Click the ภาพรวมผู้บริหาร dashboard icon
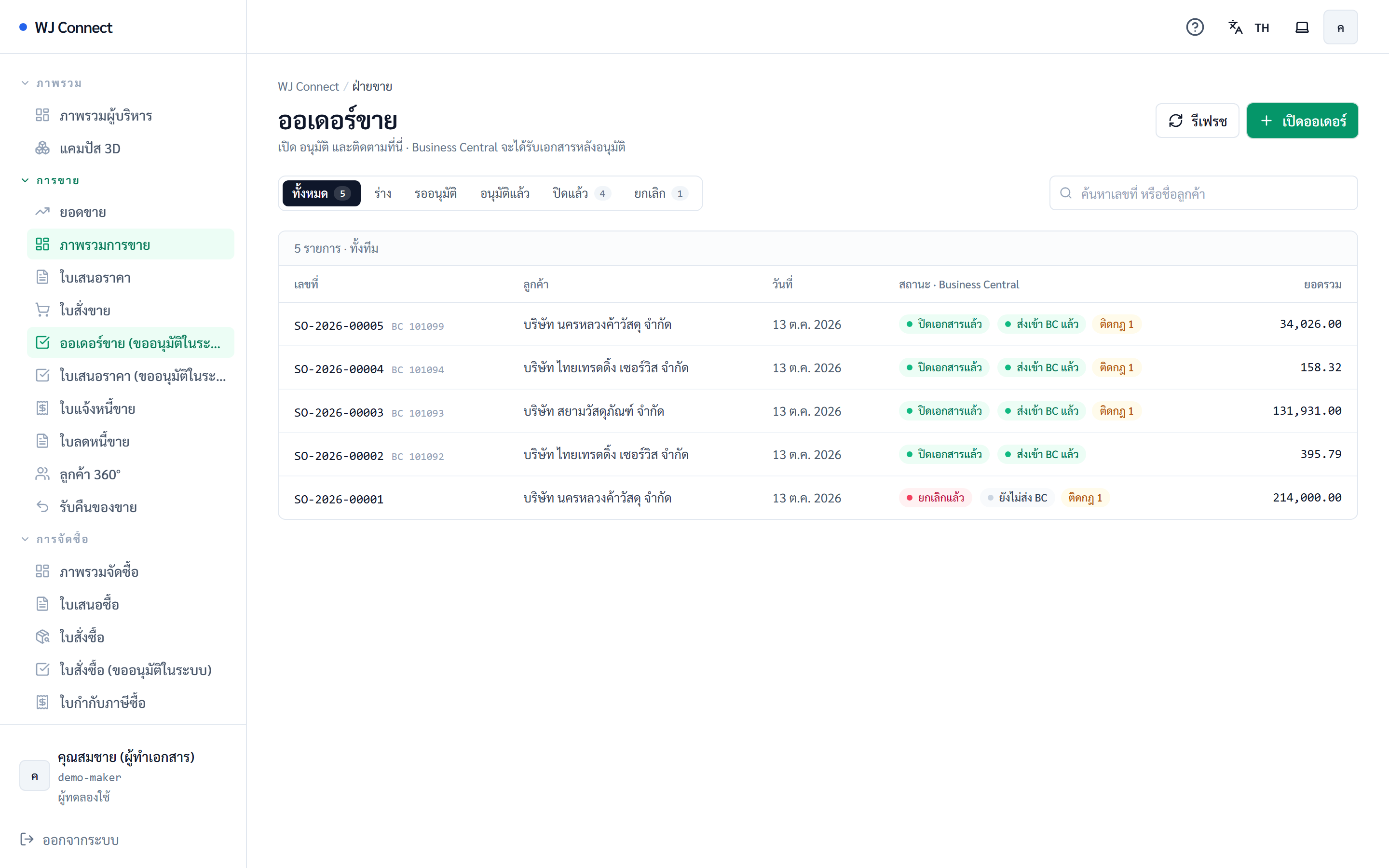Screen dimensions: 1389x868 [x=42, y=115]
